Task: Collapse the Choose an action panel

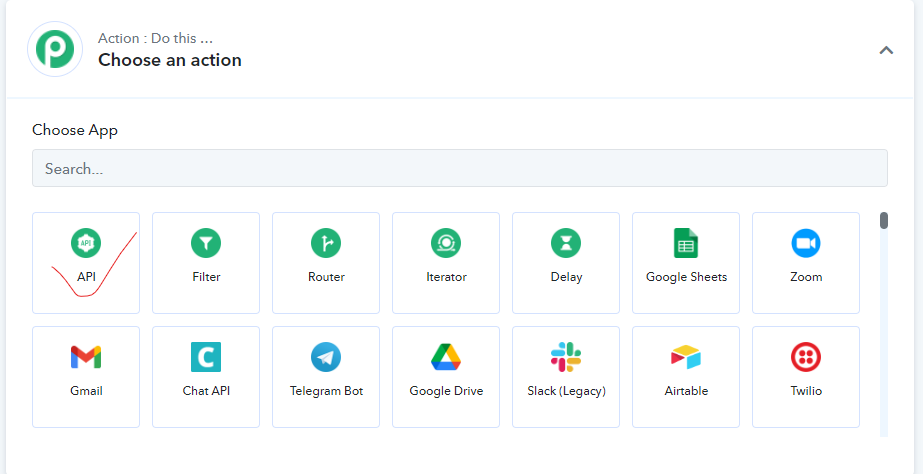Action: coord(886,50)
